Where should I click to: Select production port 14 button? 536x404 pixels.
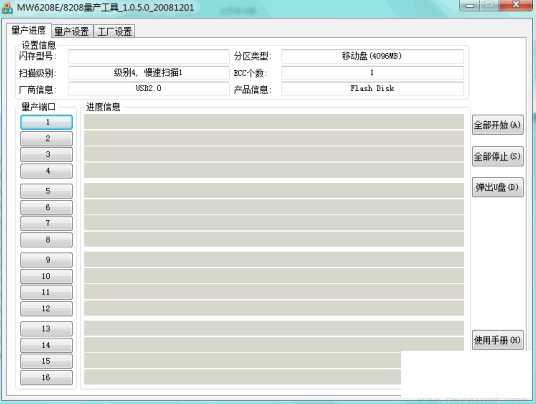tap(46, 346)
